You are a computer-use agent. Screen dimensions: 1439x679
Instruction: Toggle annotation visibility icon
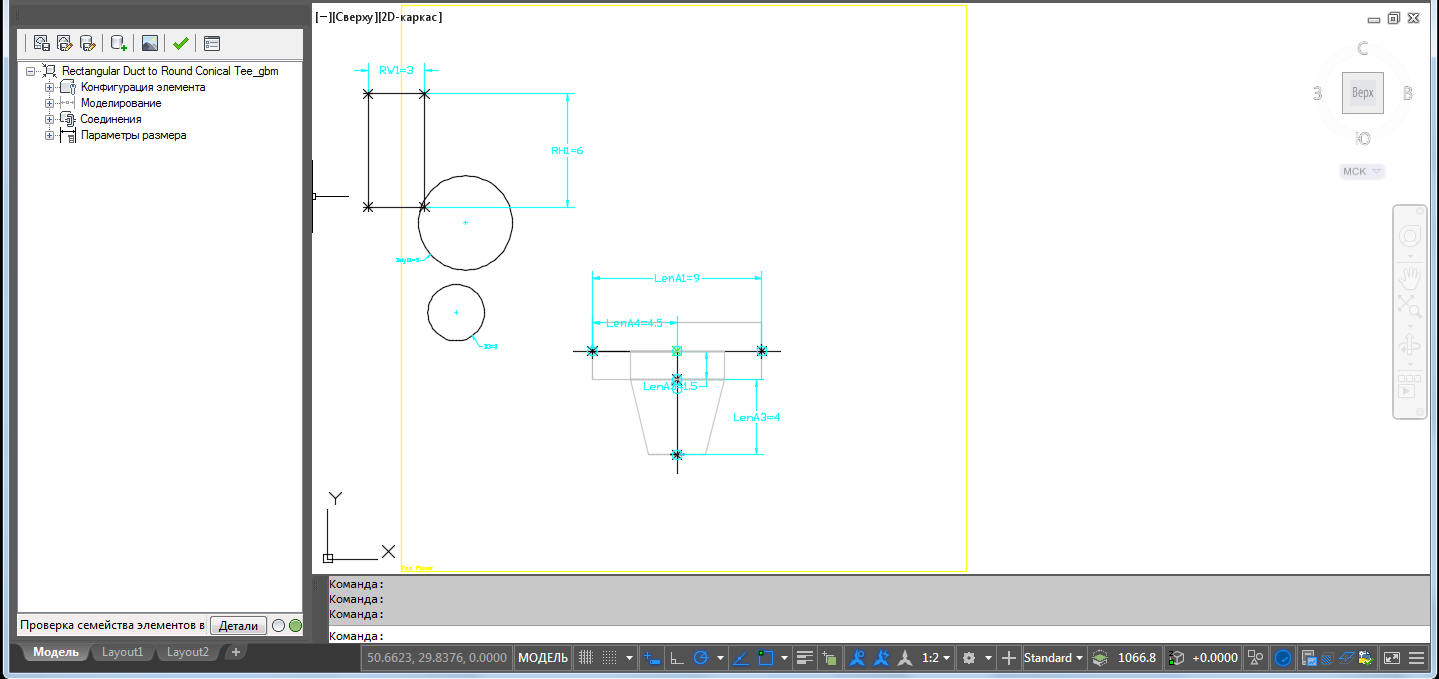click(857, 658)
